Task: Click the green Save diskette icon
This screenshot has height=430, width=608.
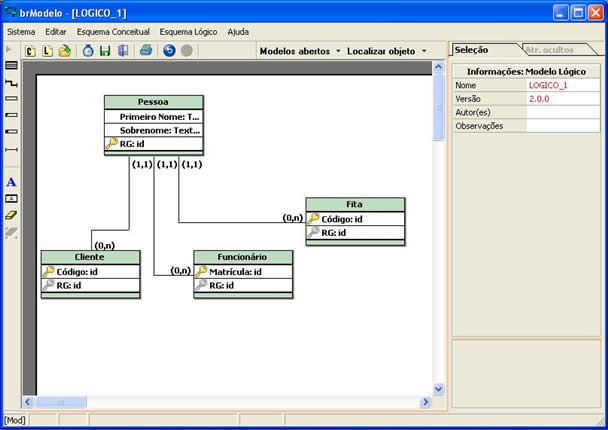Action: [105, 50]
